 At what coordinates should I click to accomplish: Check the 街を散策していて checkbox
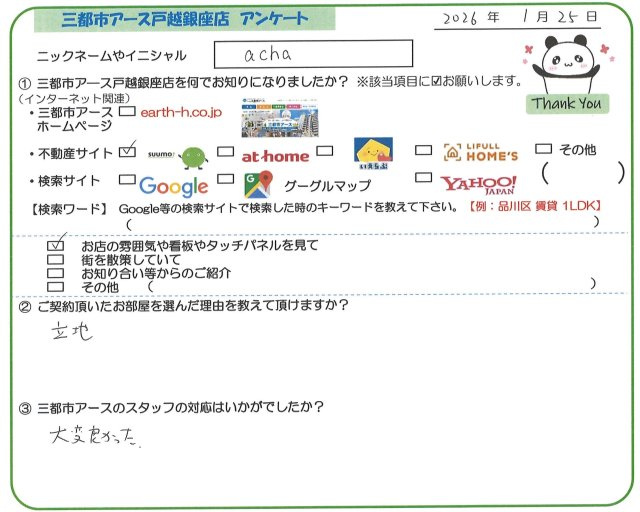point(56,259)
